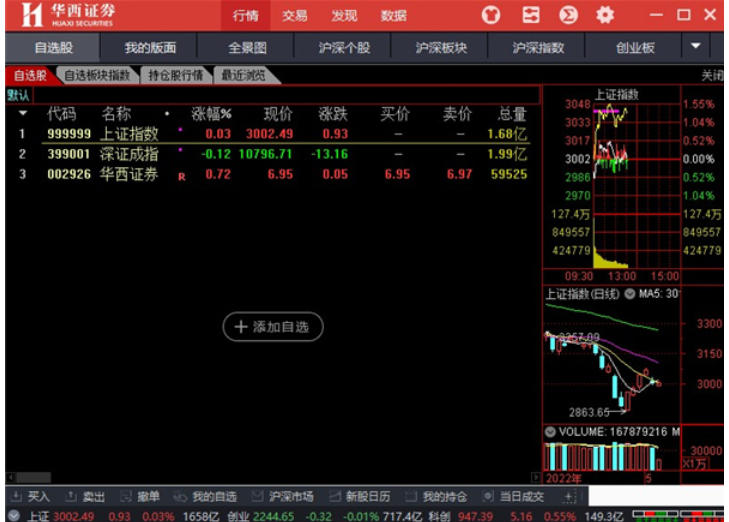
Task: Open the skin theme shirt icon
Action: click(491, 15)
